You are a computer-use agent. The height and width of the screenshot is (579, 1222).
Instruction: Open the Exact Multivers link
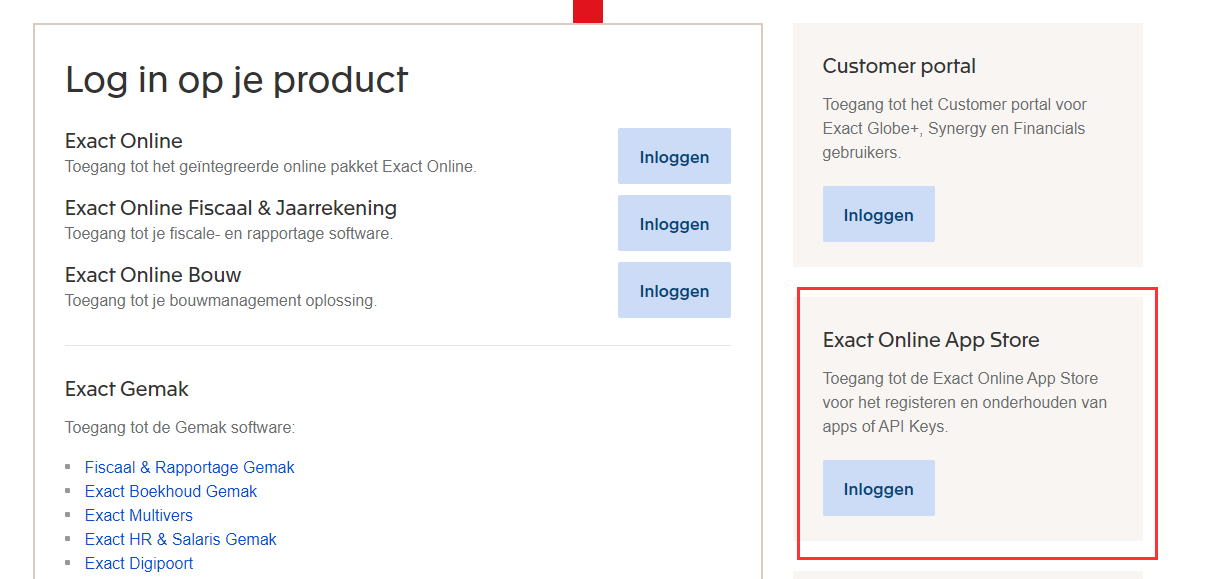(x=139, y=515)
